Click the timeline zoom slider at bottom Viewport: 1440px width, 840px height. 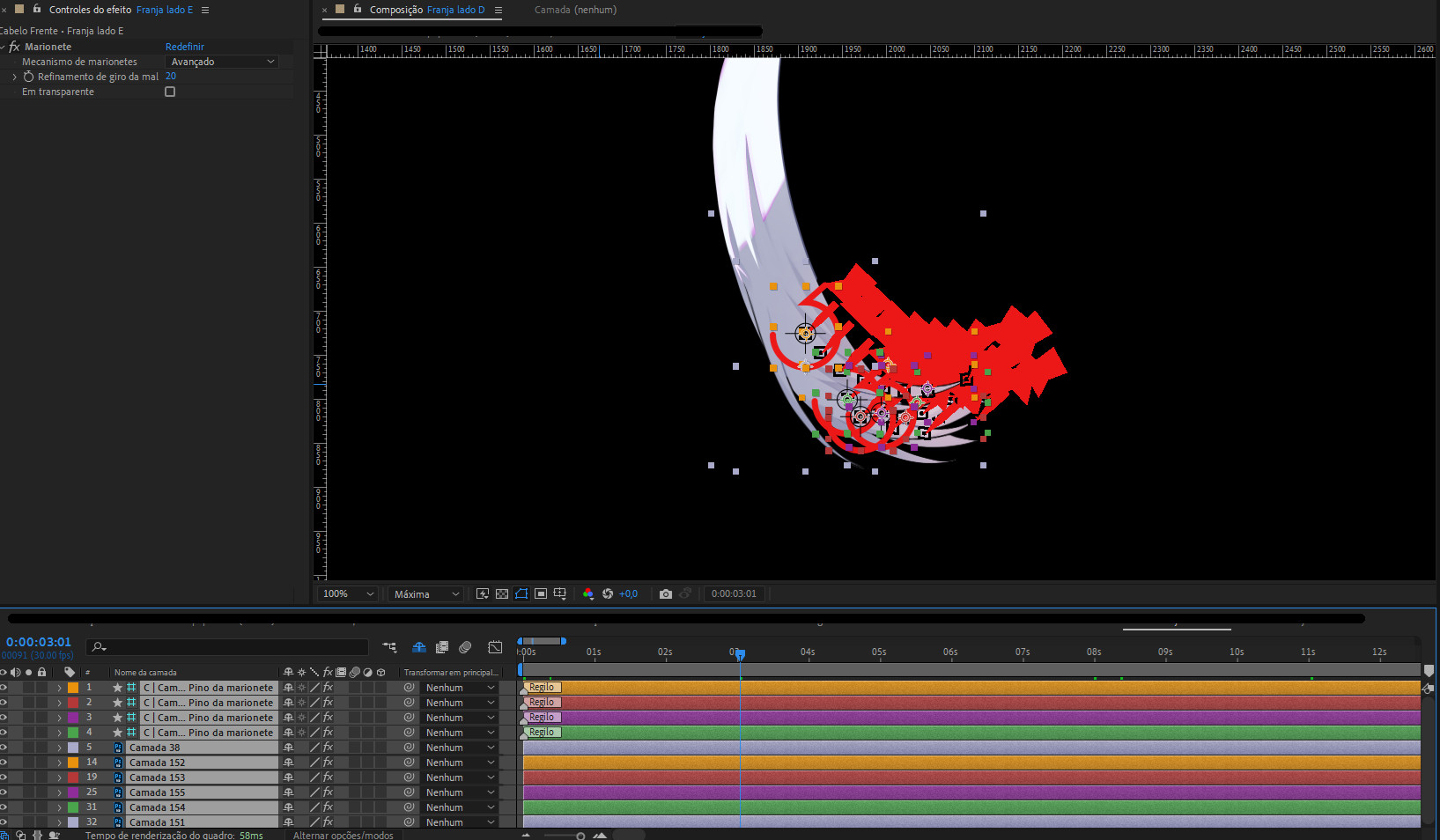pyautogui.click(x=562, y=835)
